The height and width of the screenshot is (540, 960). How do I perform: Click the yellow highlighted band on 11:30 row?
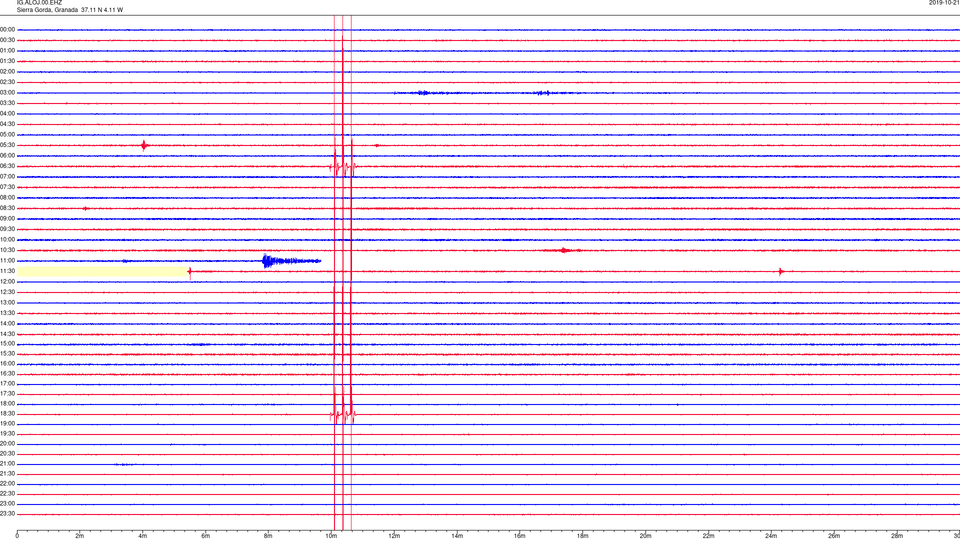(102, 271)
